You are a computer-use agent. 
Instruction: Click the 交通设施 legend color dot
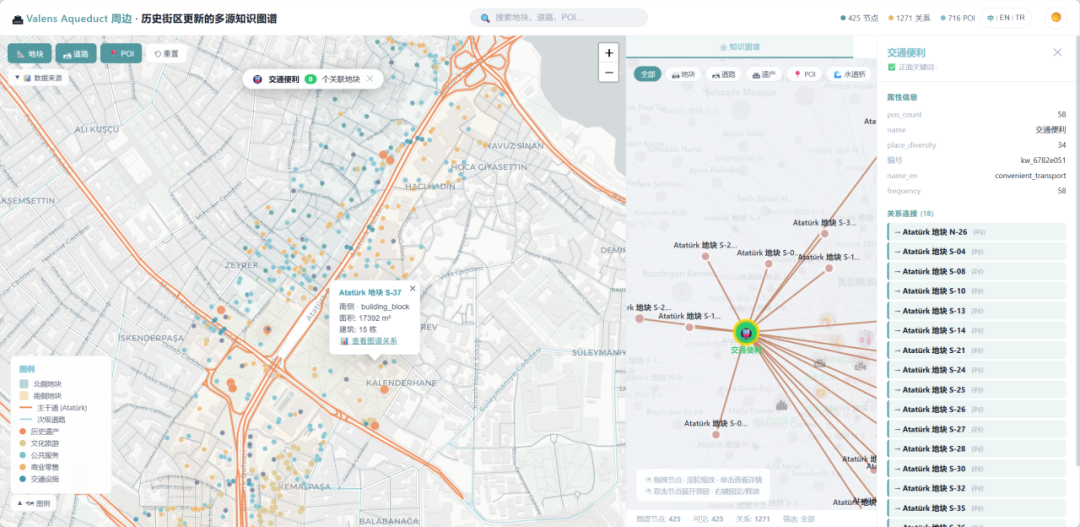click(x=24, y=478)
